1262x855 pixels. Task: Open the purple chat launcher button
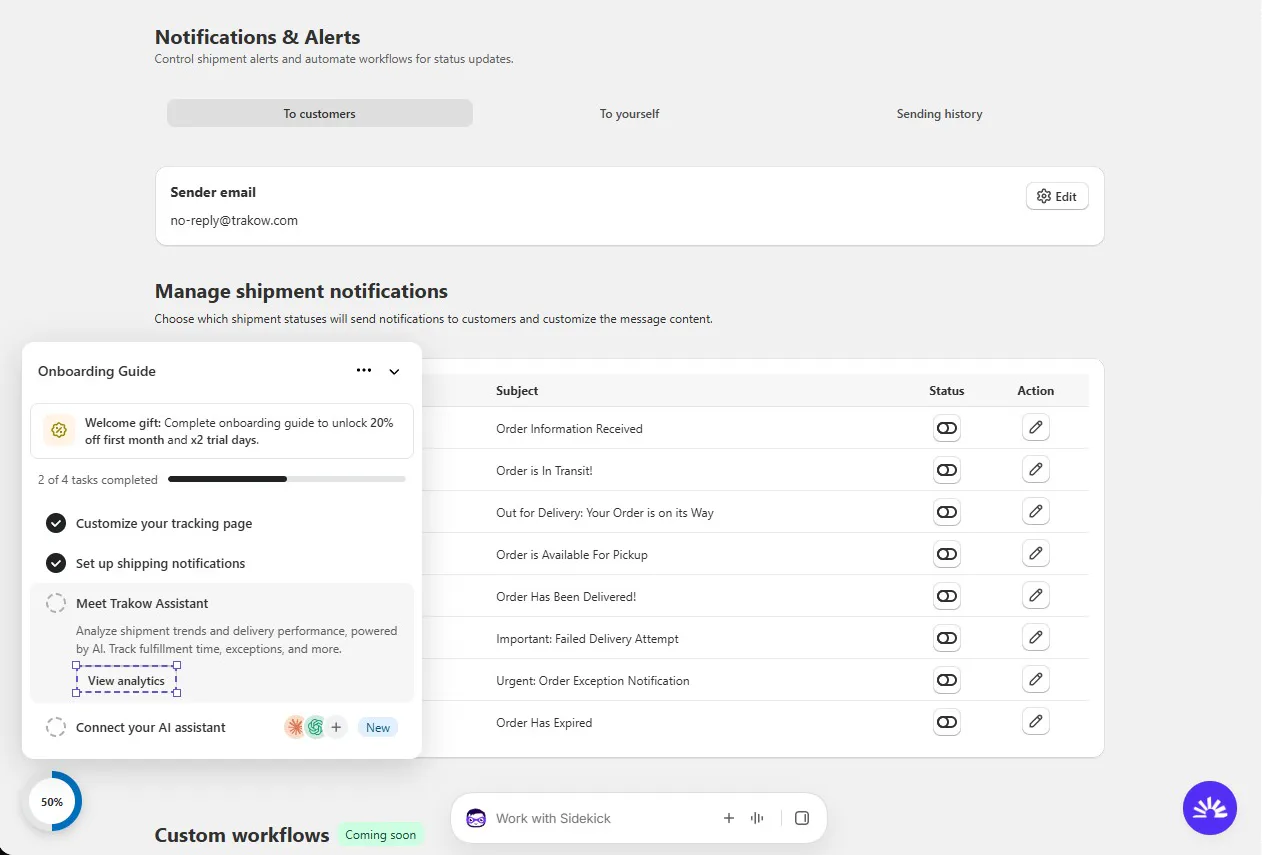tap(1210, 808)
